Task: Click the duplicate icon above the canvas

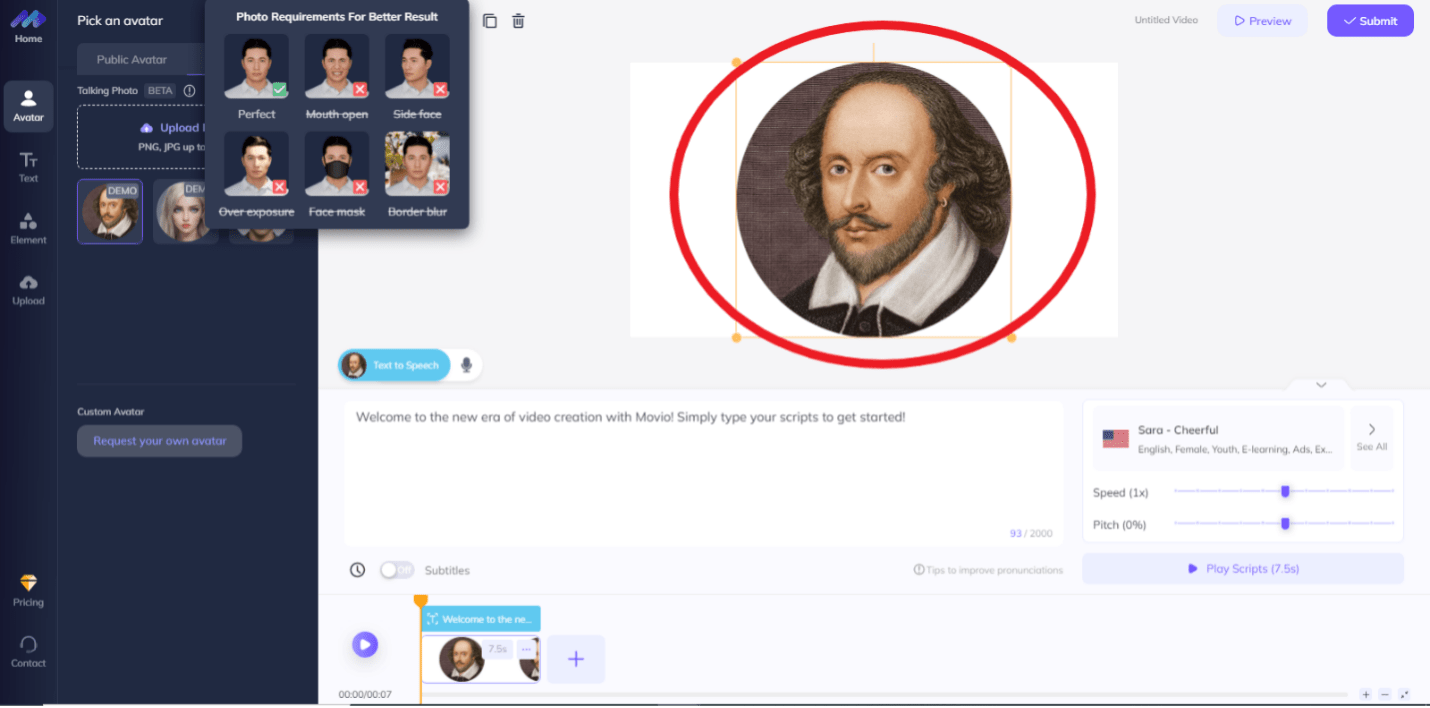Action: [x=489, y=21]
